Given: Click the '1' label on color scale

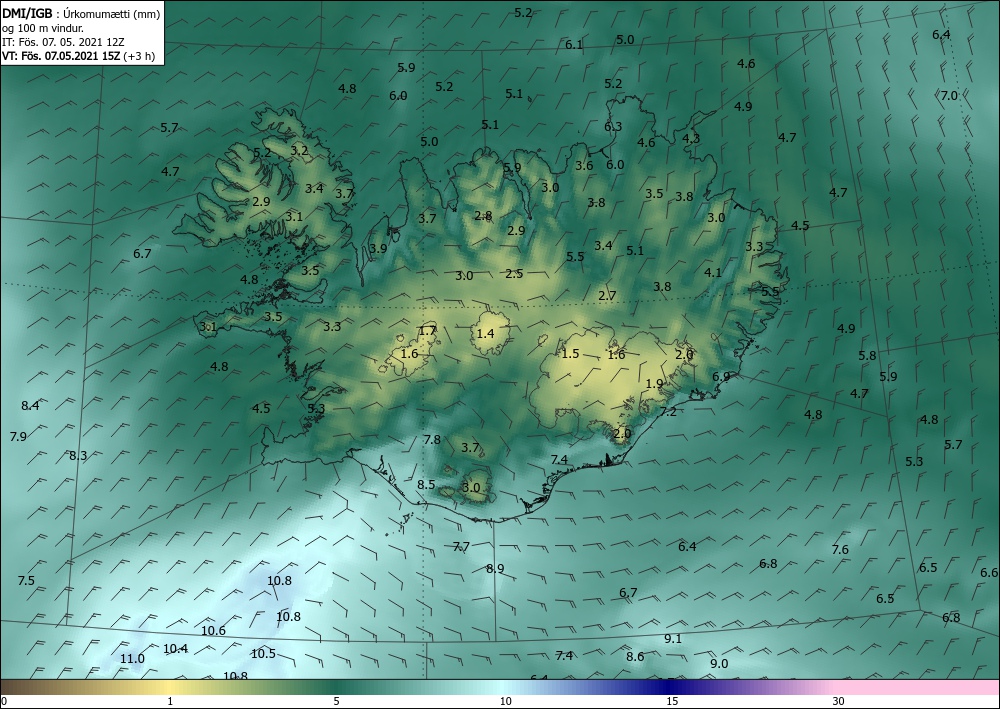Looking at the screenshot, I should click(170, 701).
